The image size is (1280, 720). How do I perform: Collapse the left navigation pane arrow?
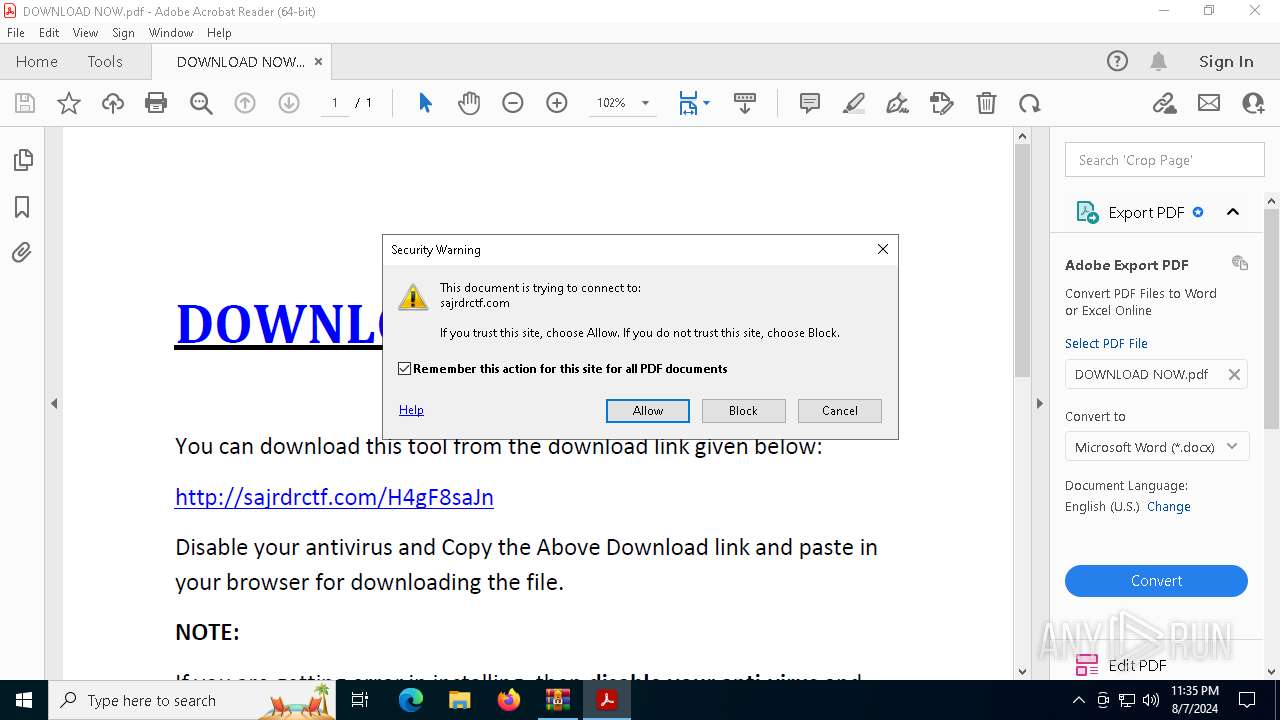pos(54,404)
